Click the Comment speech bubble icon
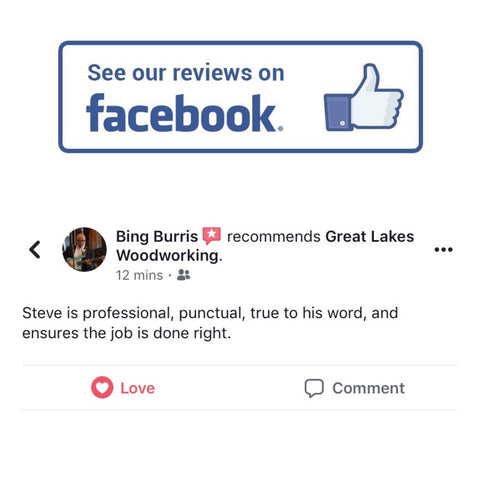480x480 pixels. tap(314, 388)
